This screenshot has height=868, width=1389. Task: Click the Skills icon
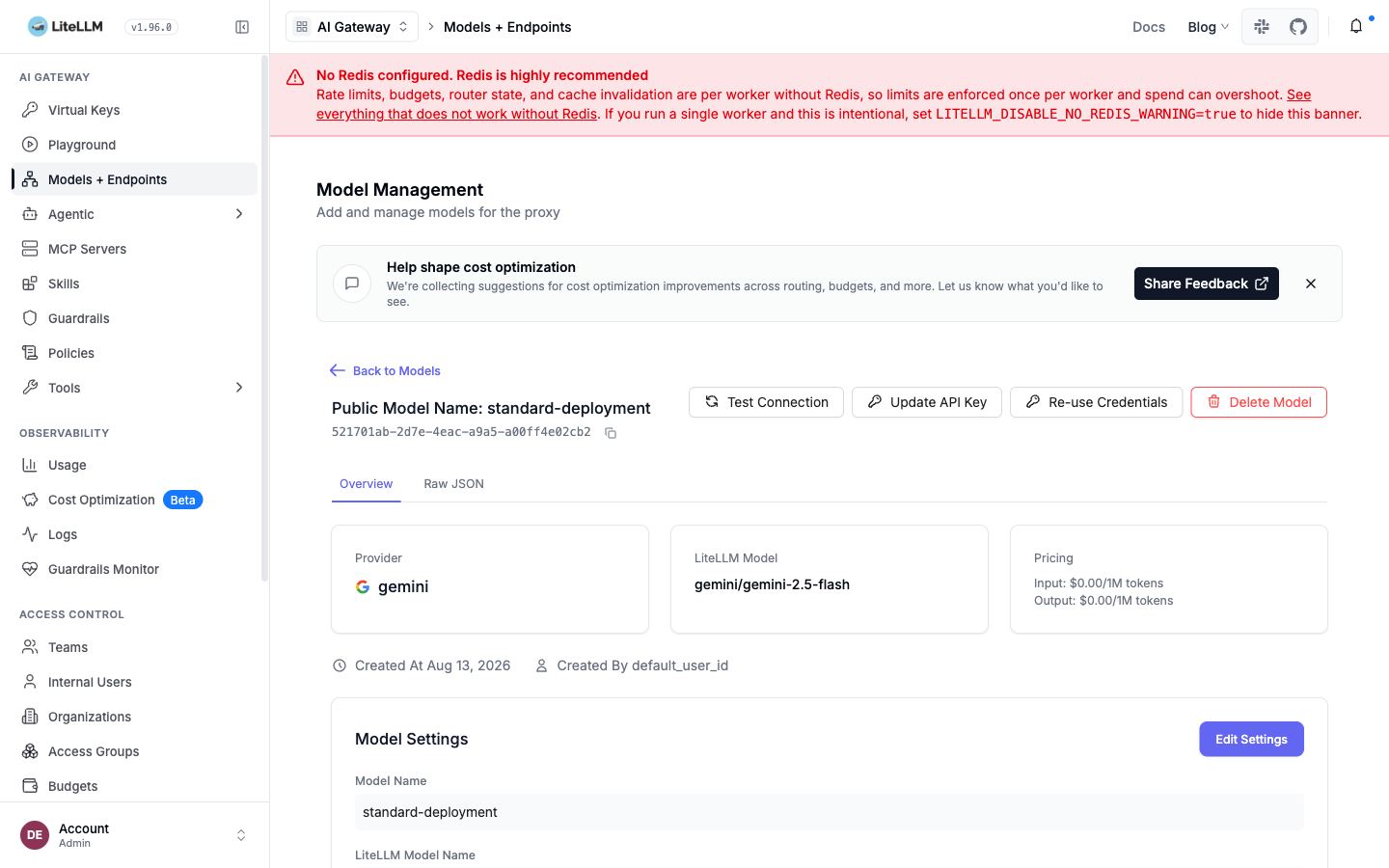tap(30, 284)
